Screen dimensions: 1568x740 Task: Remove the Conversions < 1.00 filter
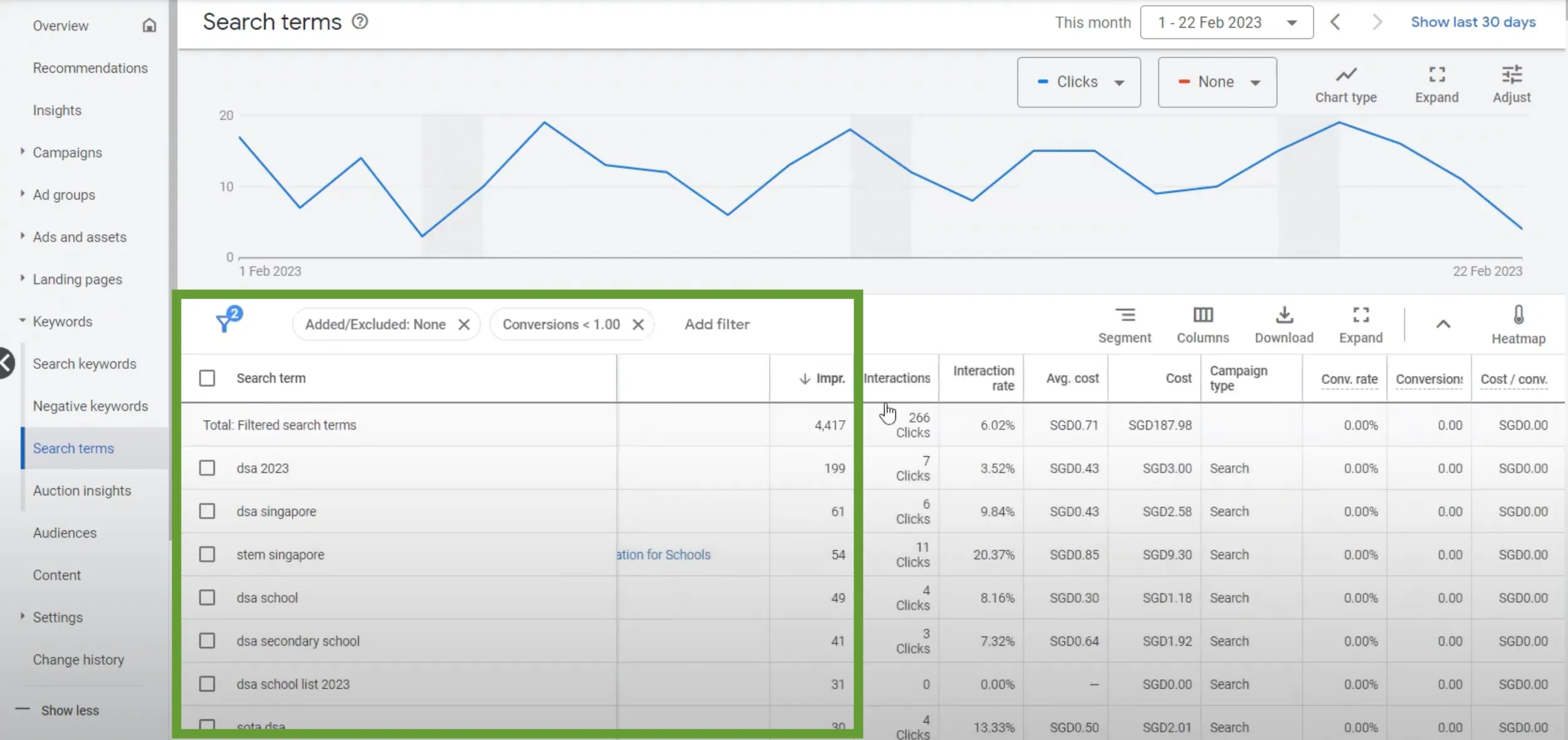coord(638,324)
